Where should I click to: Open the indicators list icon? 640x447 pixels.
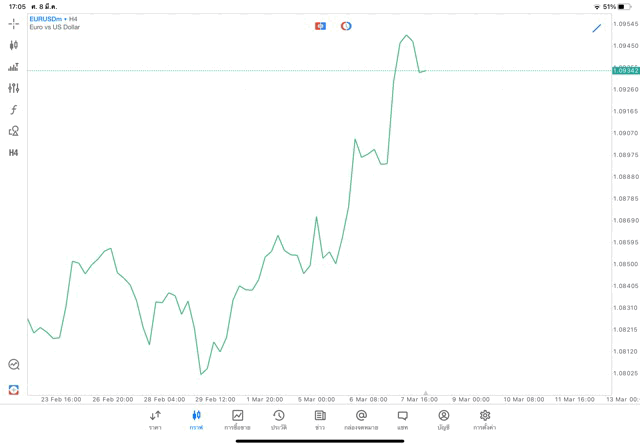[13, 67]
